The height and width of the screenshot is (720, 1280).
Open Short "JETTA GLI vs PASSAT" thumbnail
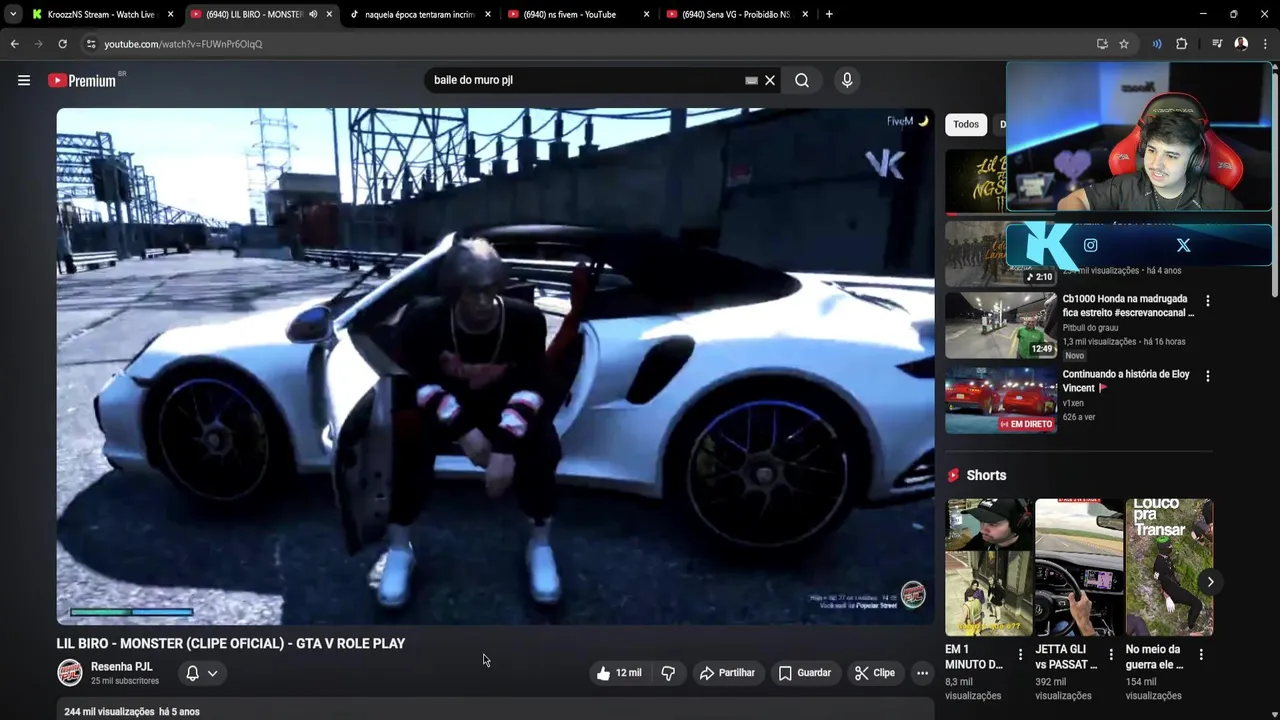coord(1079,567)
